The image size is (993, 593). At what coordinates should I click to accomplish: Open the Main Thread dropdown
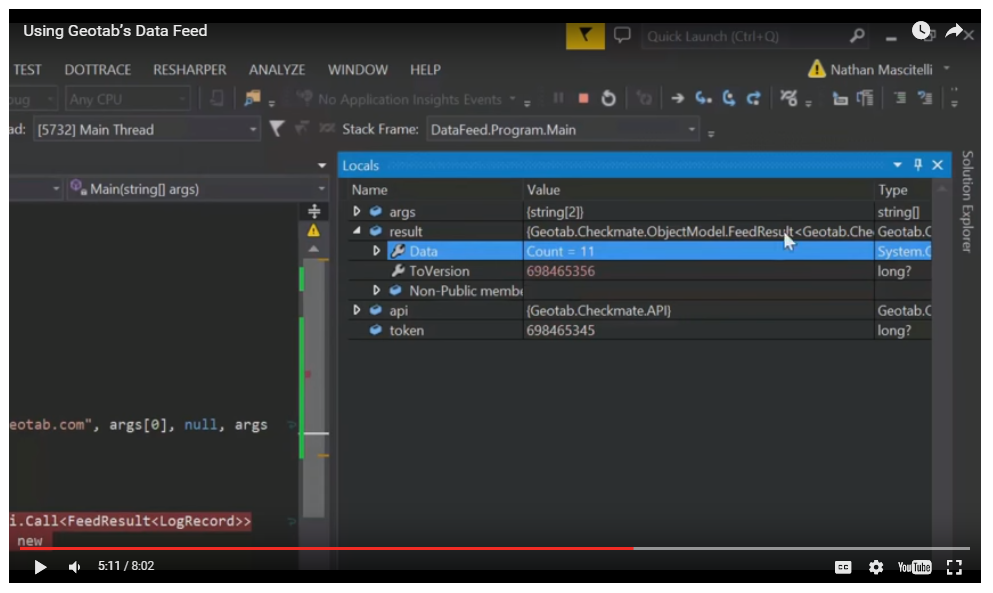click(x=253, y=129)
